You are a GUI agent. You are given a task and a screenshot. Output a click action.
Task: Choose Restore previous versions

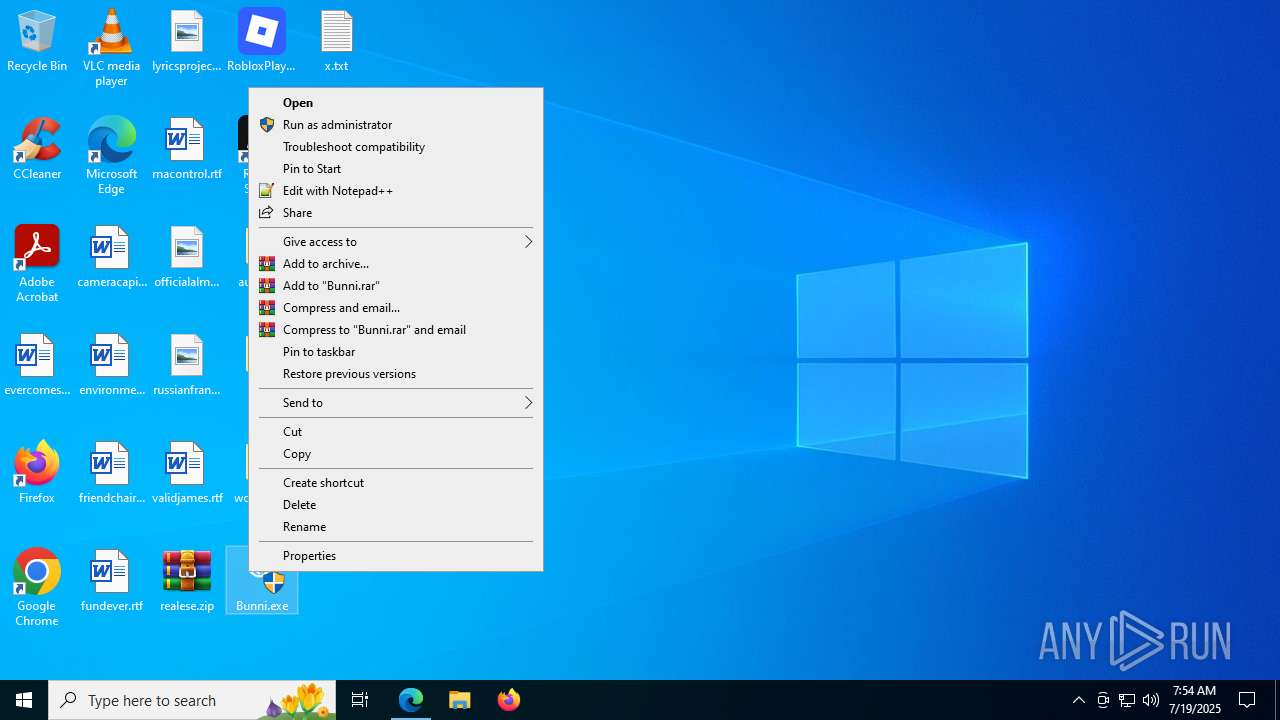(x=396, y=374)
